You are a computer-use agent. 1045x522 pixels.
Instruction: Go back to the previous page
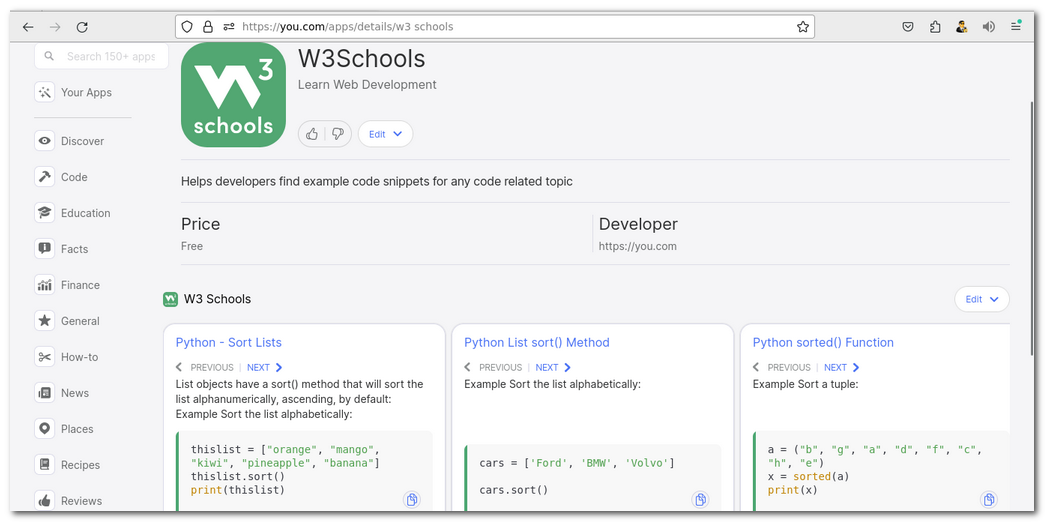(x=27, y=27)
